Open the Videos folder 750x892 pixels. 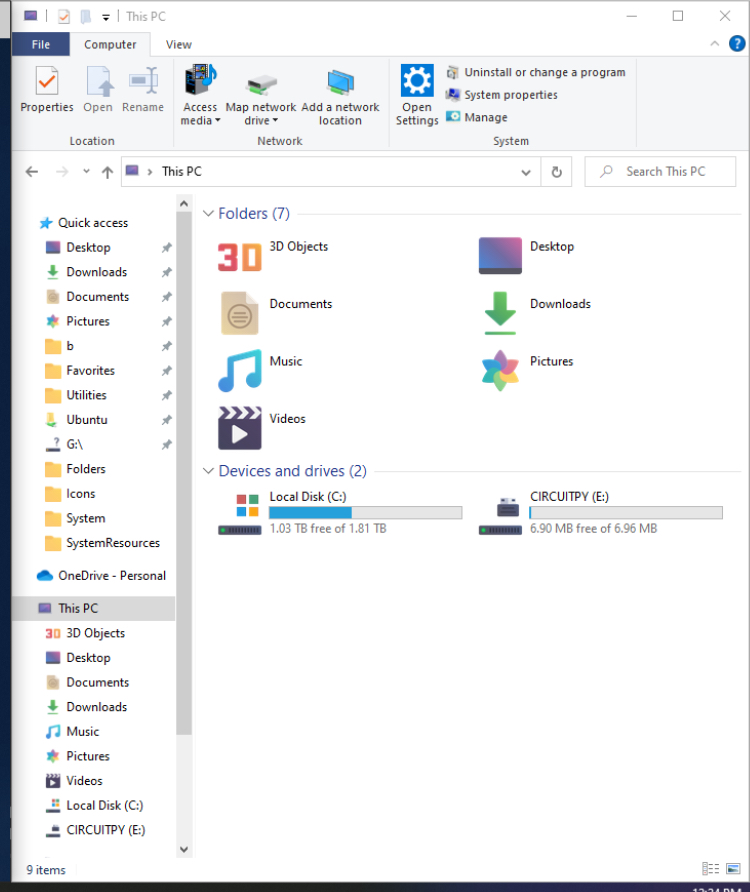pyautogui.click(x=240, y=428)
